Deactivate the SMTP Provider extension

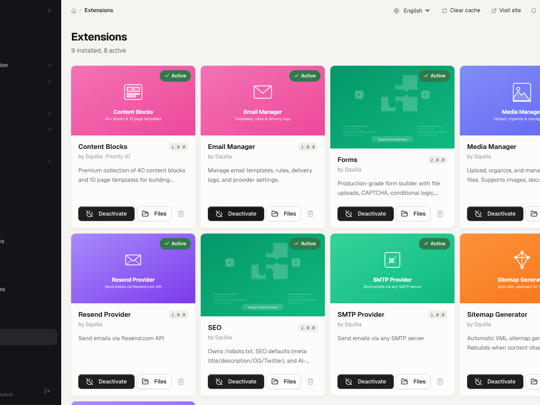point(365,382)
